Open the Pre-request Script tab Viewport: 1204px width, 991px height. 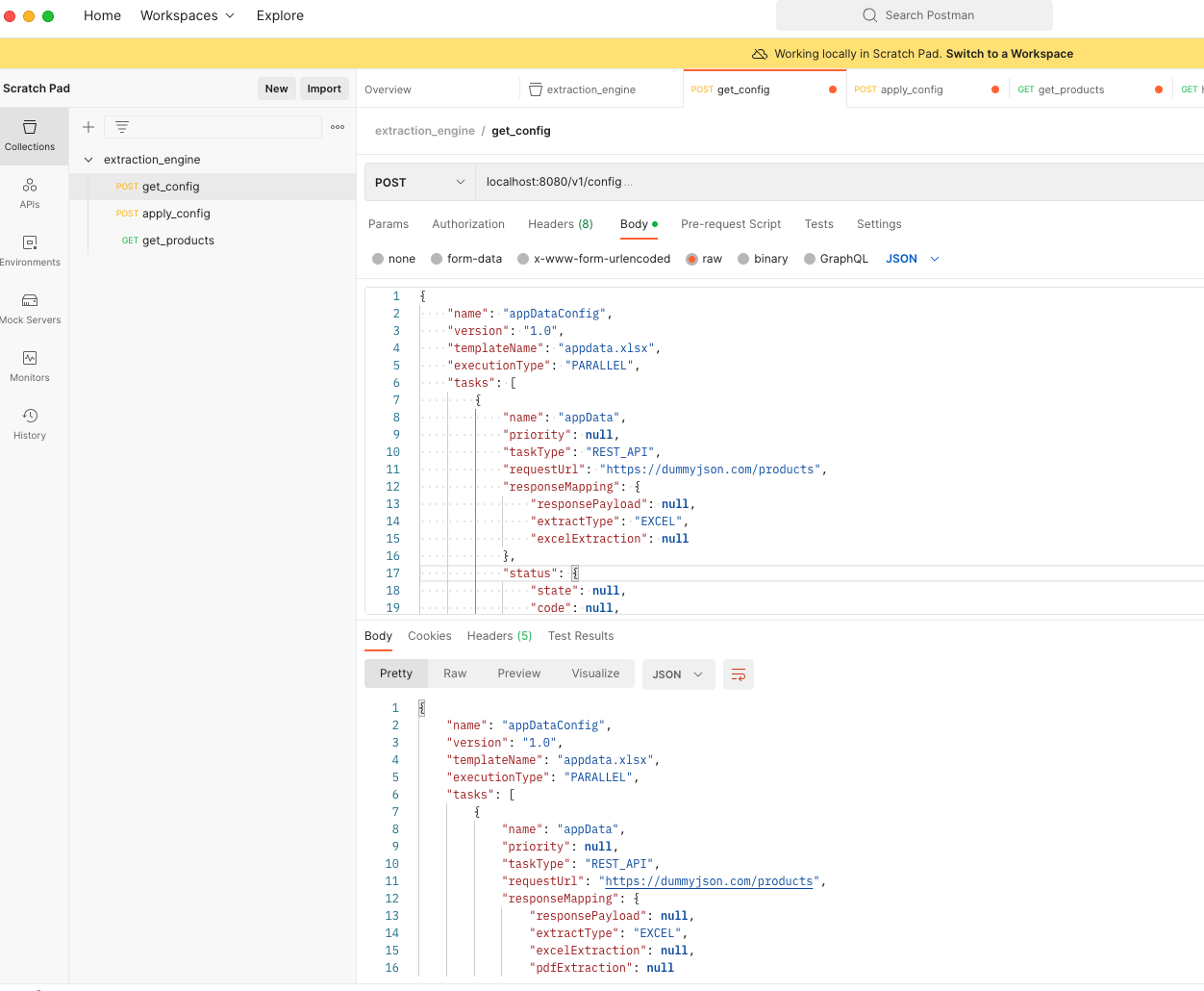click(731, 224)
